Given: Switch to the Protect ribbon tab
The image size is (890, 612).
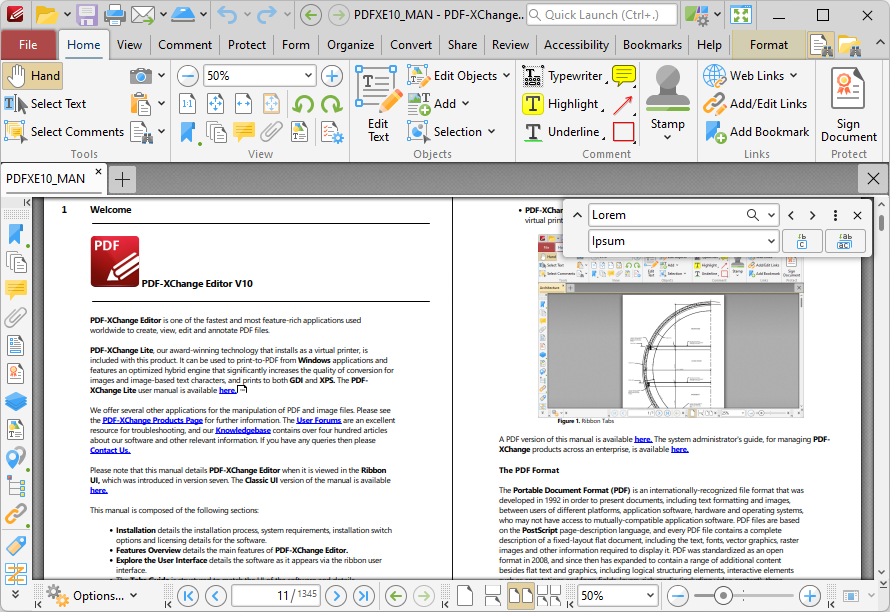Looking at the screenshot, I should tap(247, 45).
